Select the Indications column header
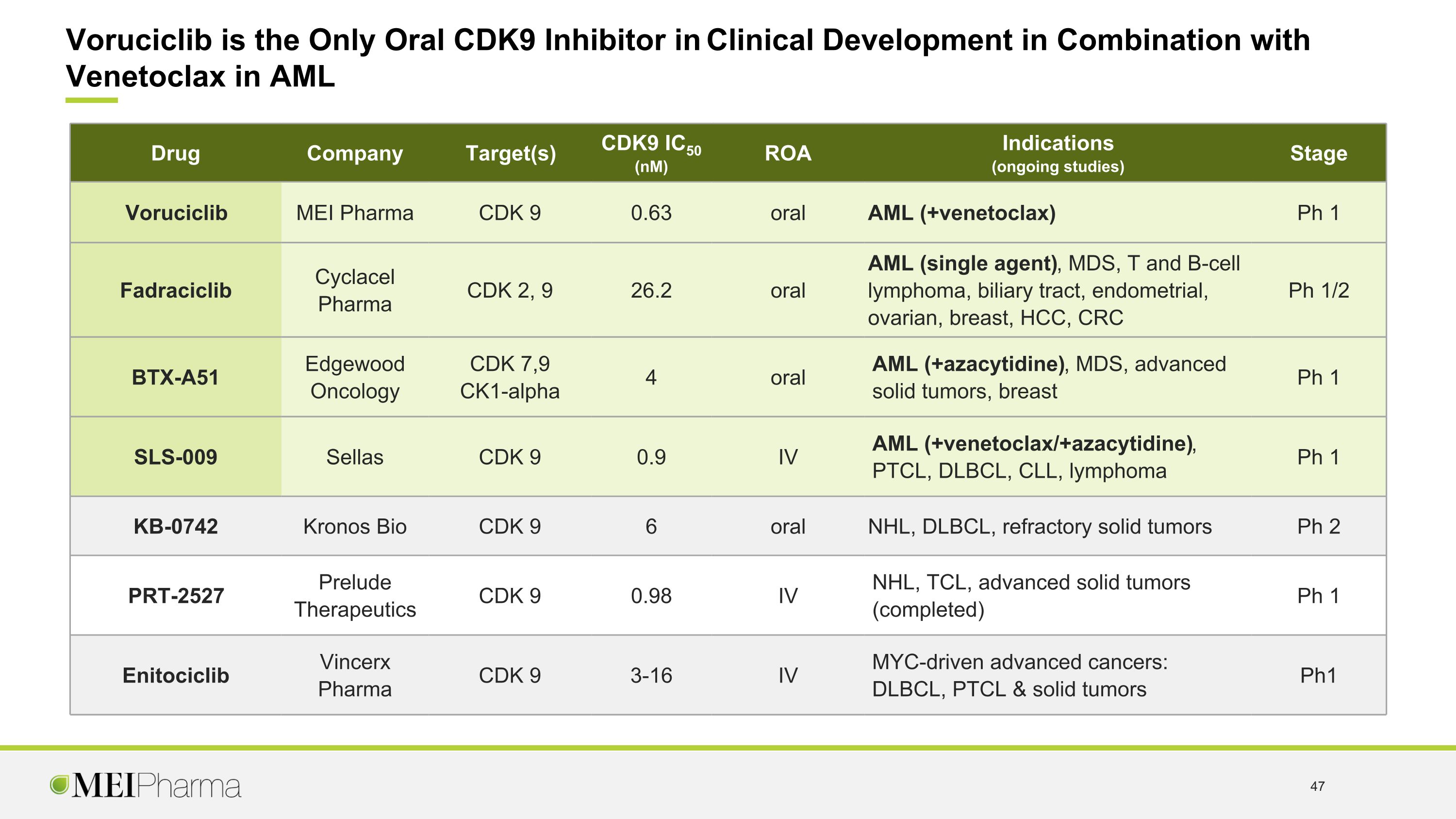This screenshot has height=819, width=1456. click(1058, 153)
